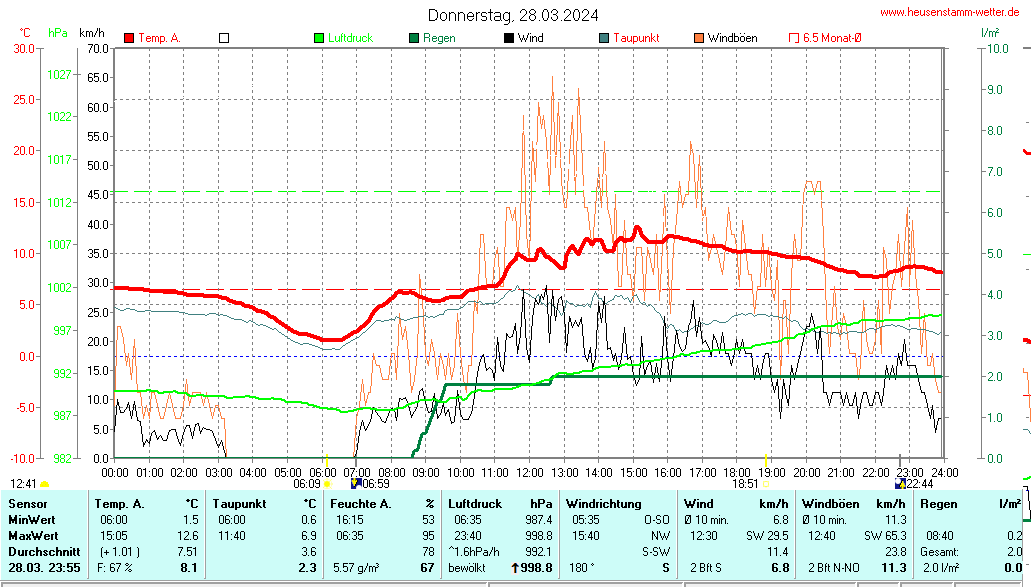This screenshot has width=1034, height=587.
Task: Click the sunset time 18:51 label
Action: [745, 483]
